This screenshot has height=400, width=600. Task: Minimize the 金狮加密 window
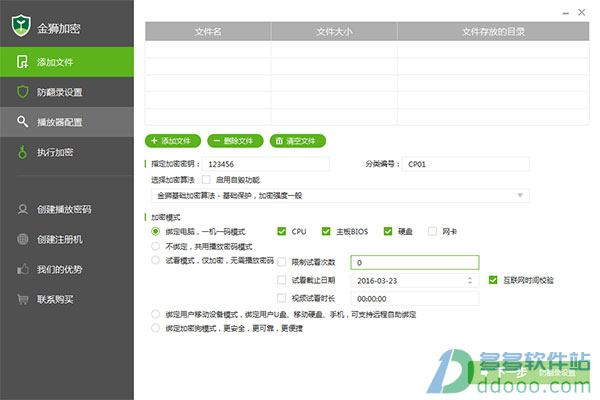point(566,13)
